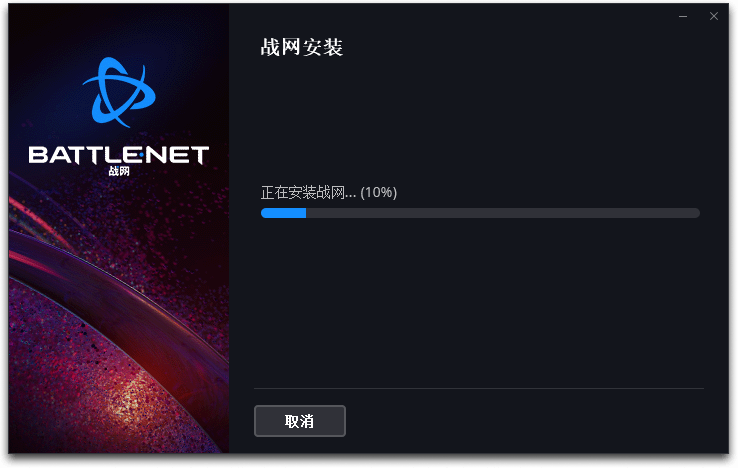738x468 pixels.
Task: Click blank space between heading and status text
Action: pyautogui.click(x=479, y=120)
